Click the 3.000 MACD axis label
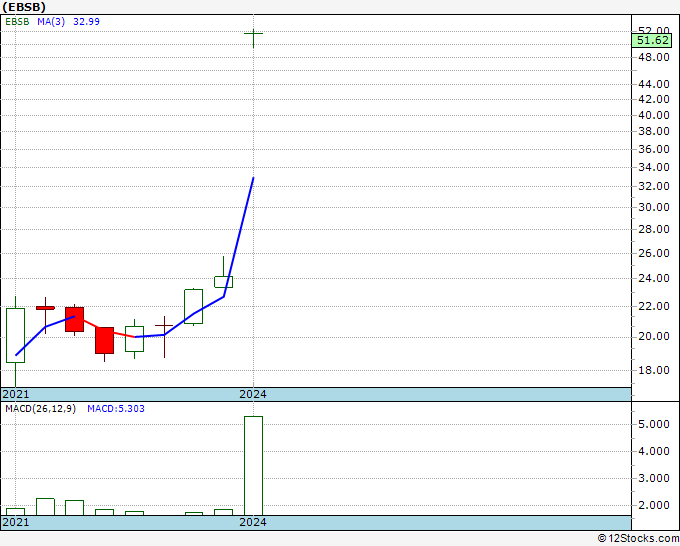 point(654,478)
